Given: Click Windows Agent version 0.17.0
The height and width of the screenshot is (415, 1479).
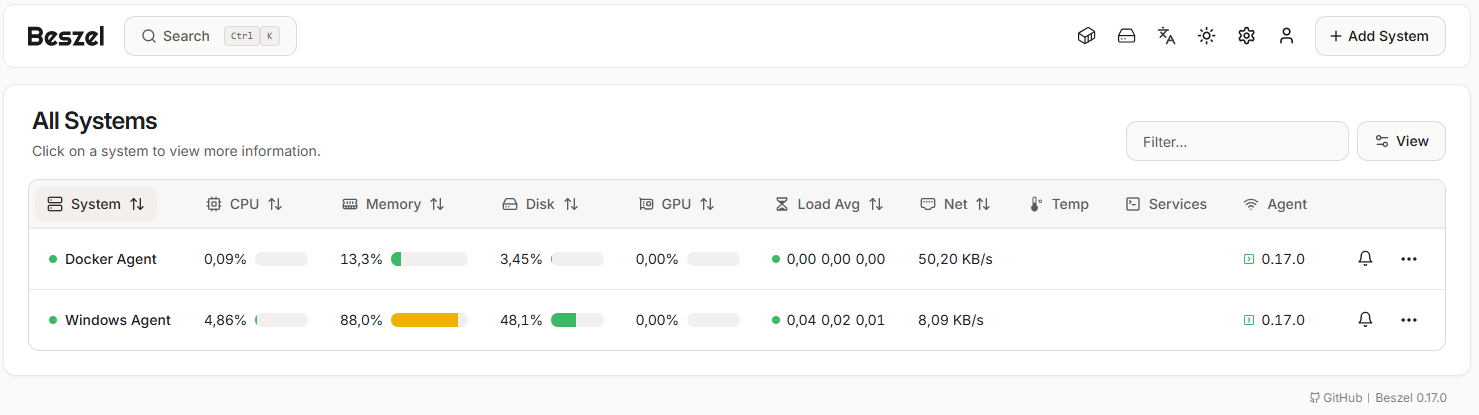Looking at the screenshot, I should (x=1283, y=320).
